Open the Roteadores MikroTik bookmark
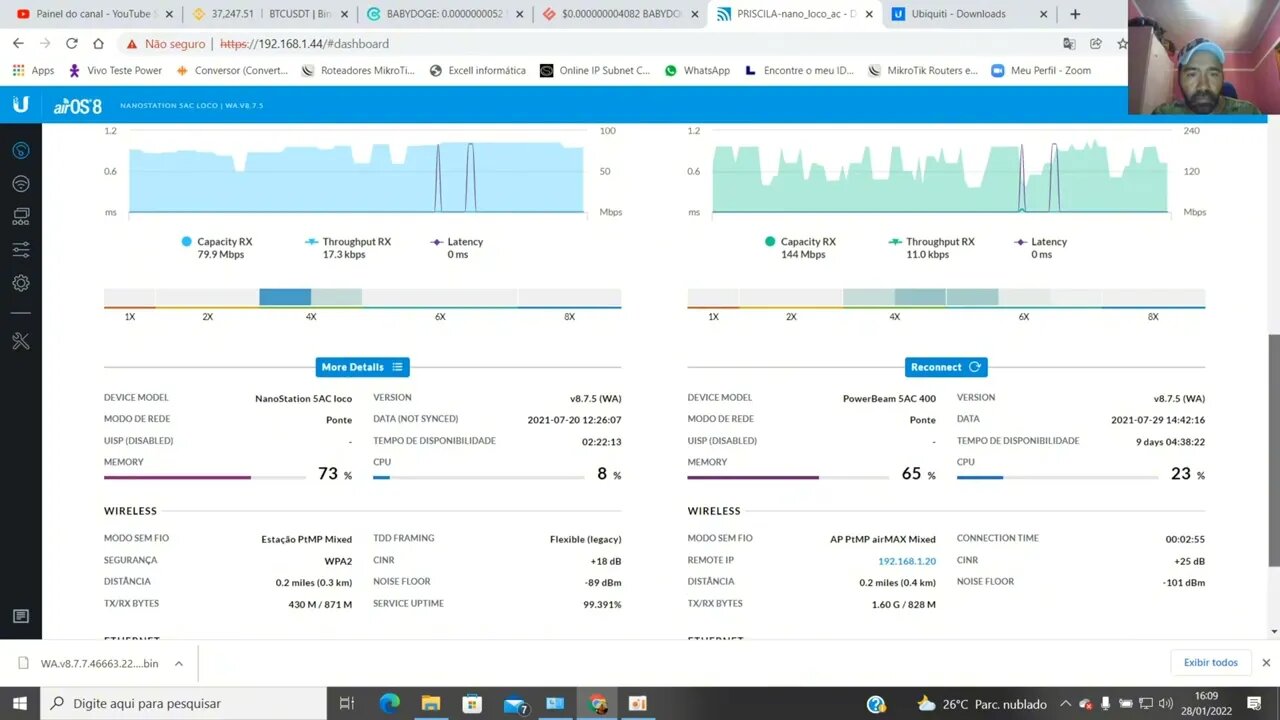Screen dimensions: 1280x720 pyautogui.click(x=358, y=71)
